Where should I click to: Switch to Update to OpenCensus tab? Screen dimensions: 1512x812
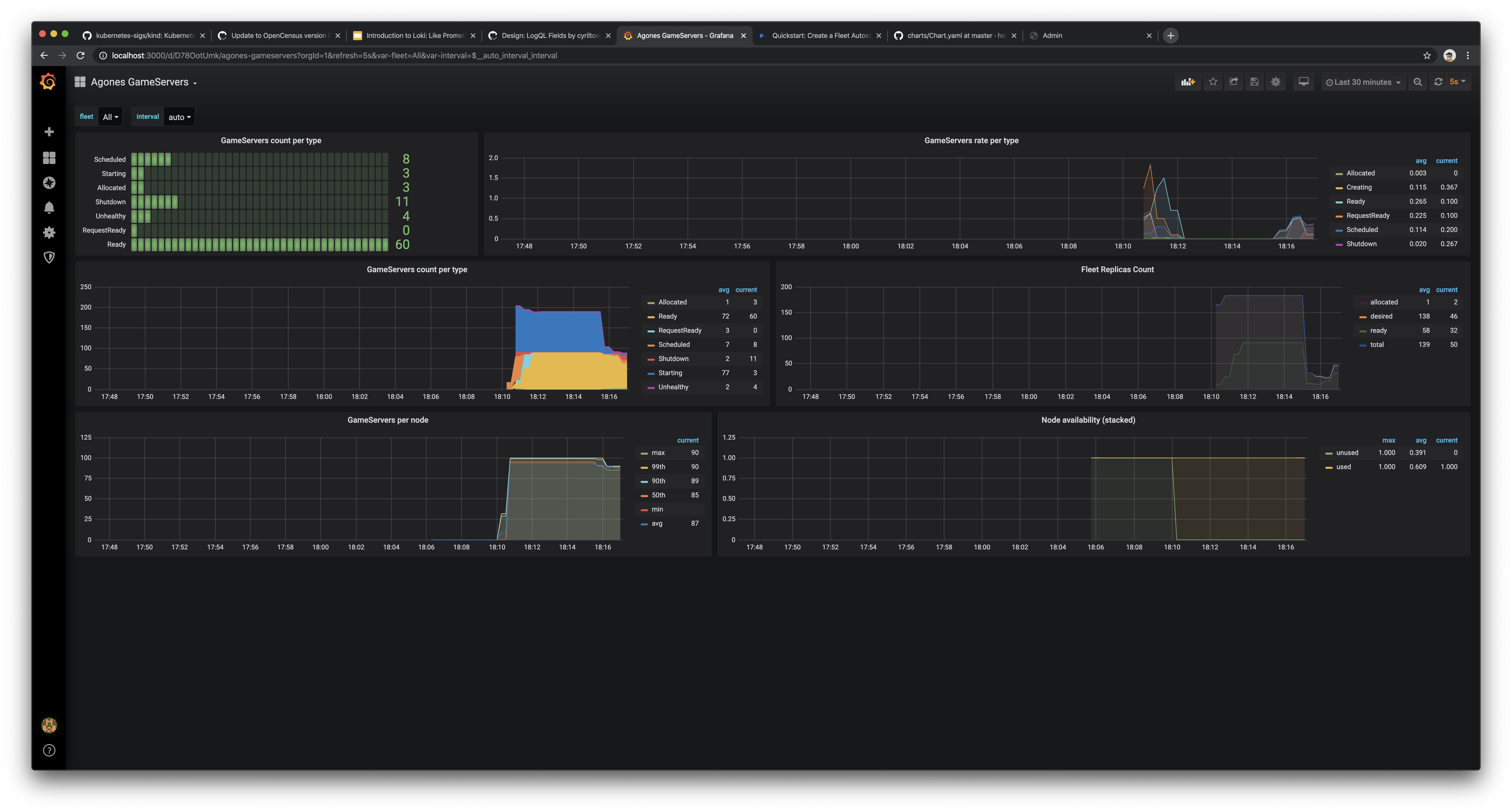pyautogui.click(x=279, y=36)
